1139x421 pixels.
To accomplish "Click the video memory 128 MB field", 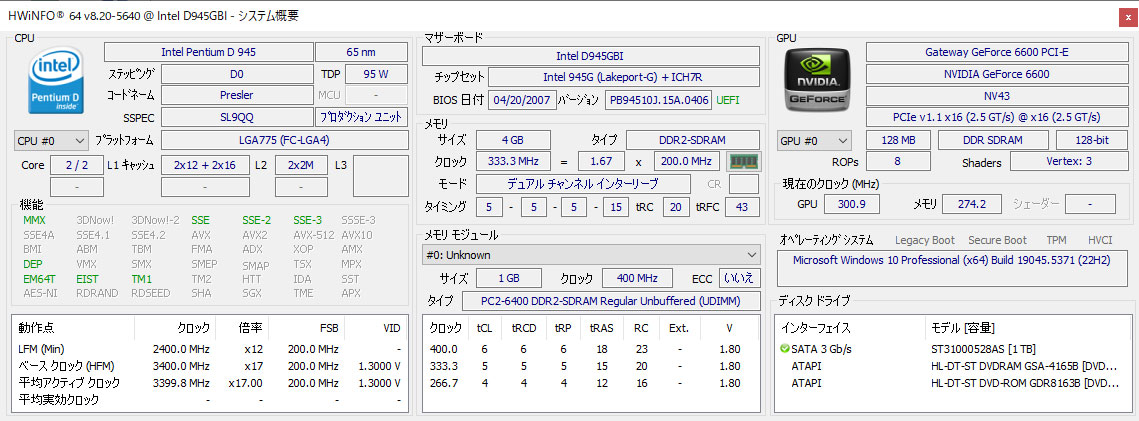I will pos(899,140).
